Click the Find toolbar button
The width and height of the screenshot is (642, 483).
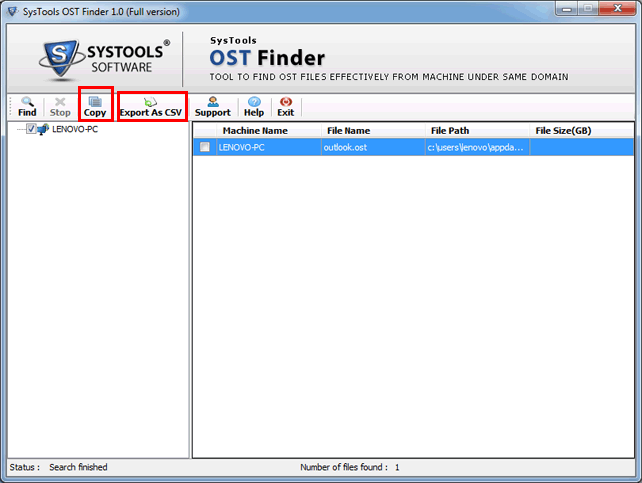[x=27, y=107]
